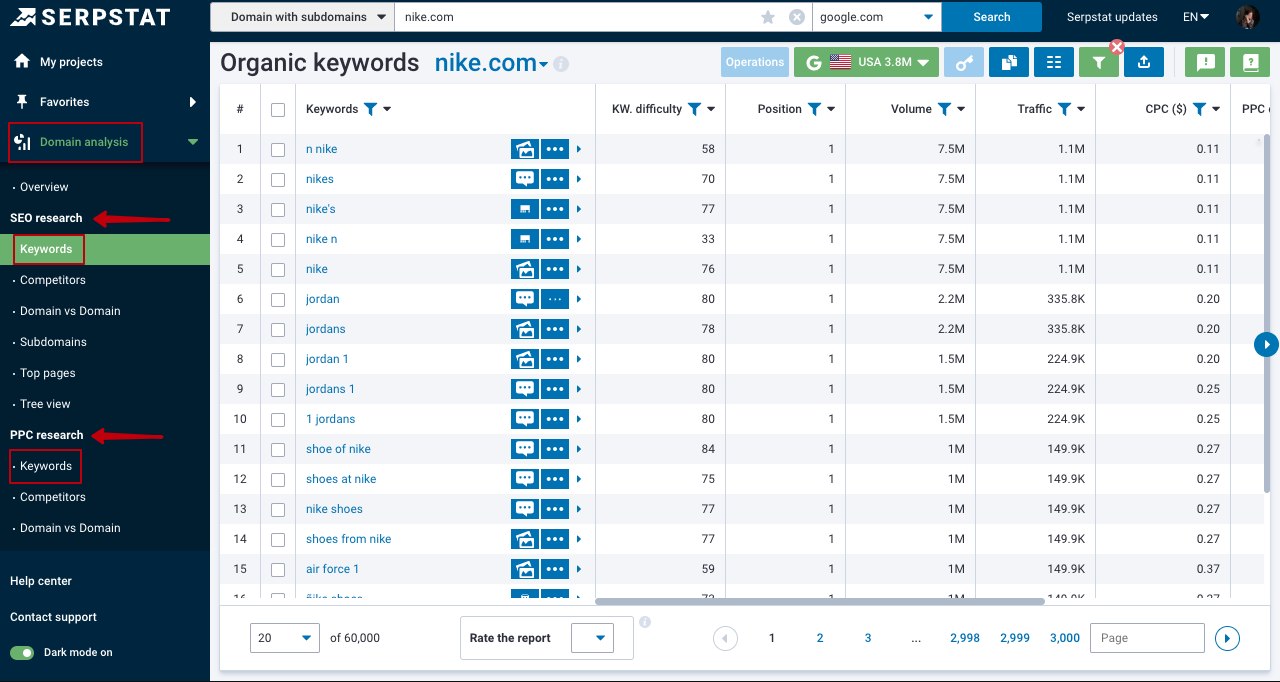The height and width of the screenshot is (682, 1280).
Task: Open the help book question icon
Action: click(x=1250, y=62)
